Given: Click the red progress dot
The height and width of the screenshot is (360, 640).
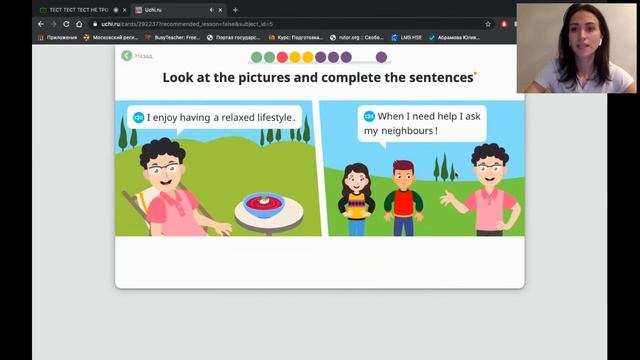Looking at the screenshot, I should click(282, 57).
